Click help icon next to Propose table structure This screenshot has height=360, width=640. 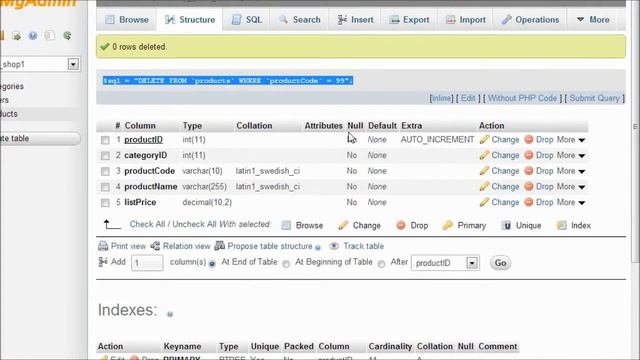pos(318,247)
